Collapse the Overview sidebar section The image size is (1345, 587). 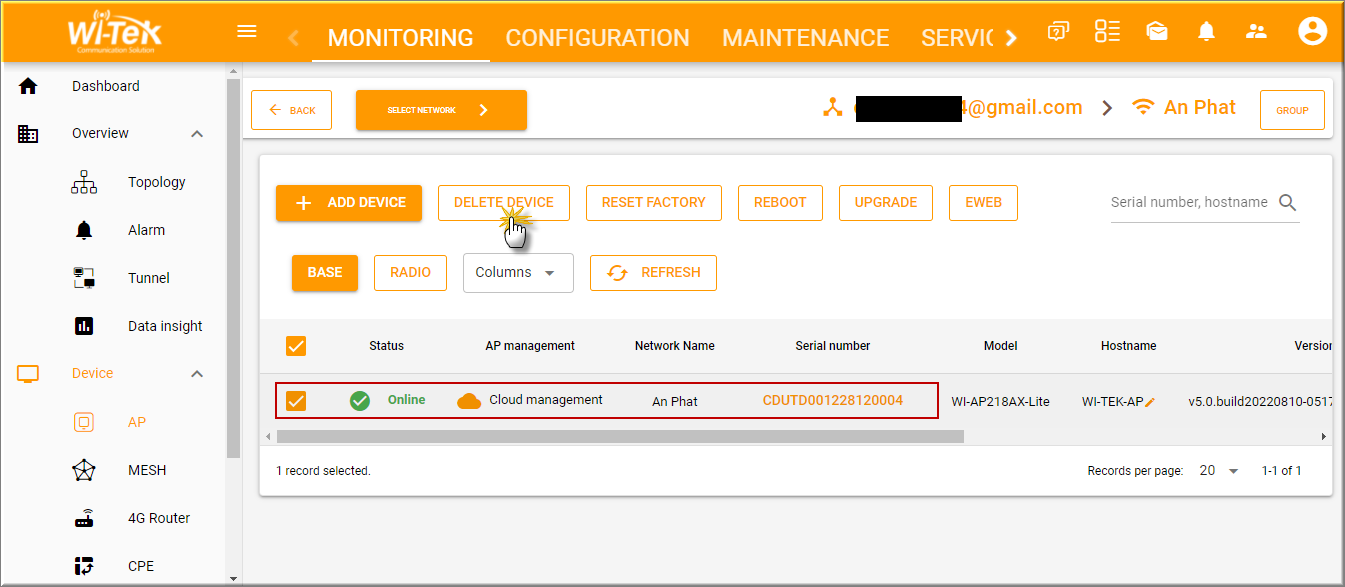197,134
